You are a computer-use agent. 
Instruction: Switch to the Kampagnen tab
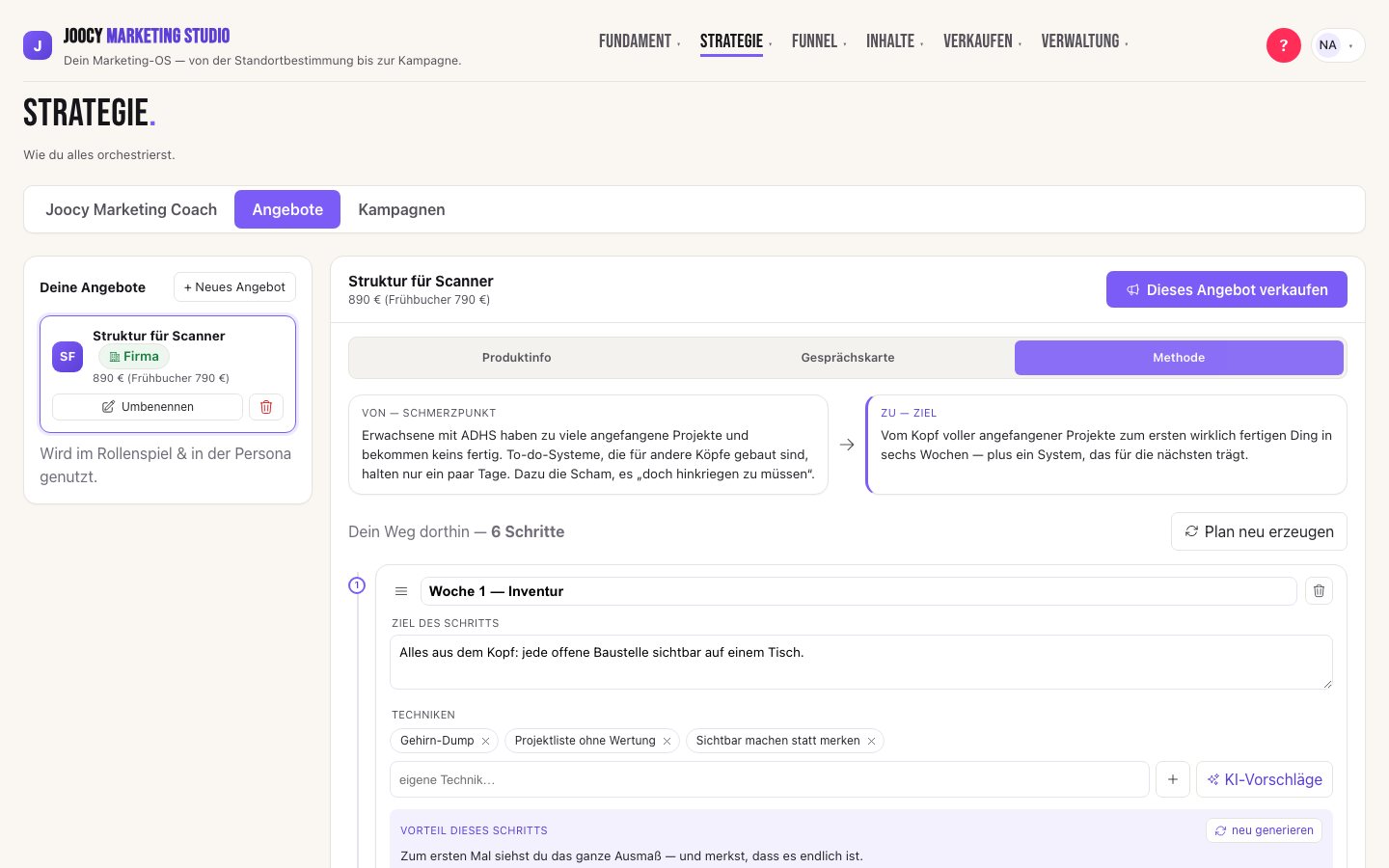pyautogui.click(x=401, y=209)
